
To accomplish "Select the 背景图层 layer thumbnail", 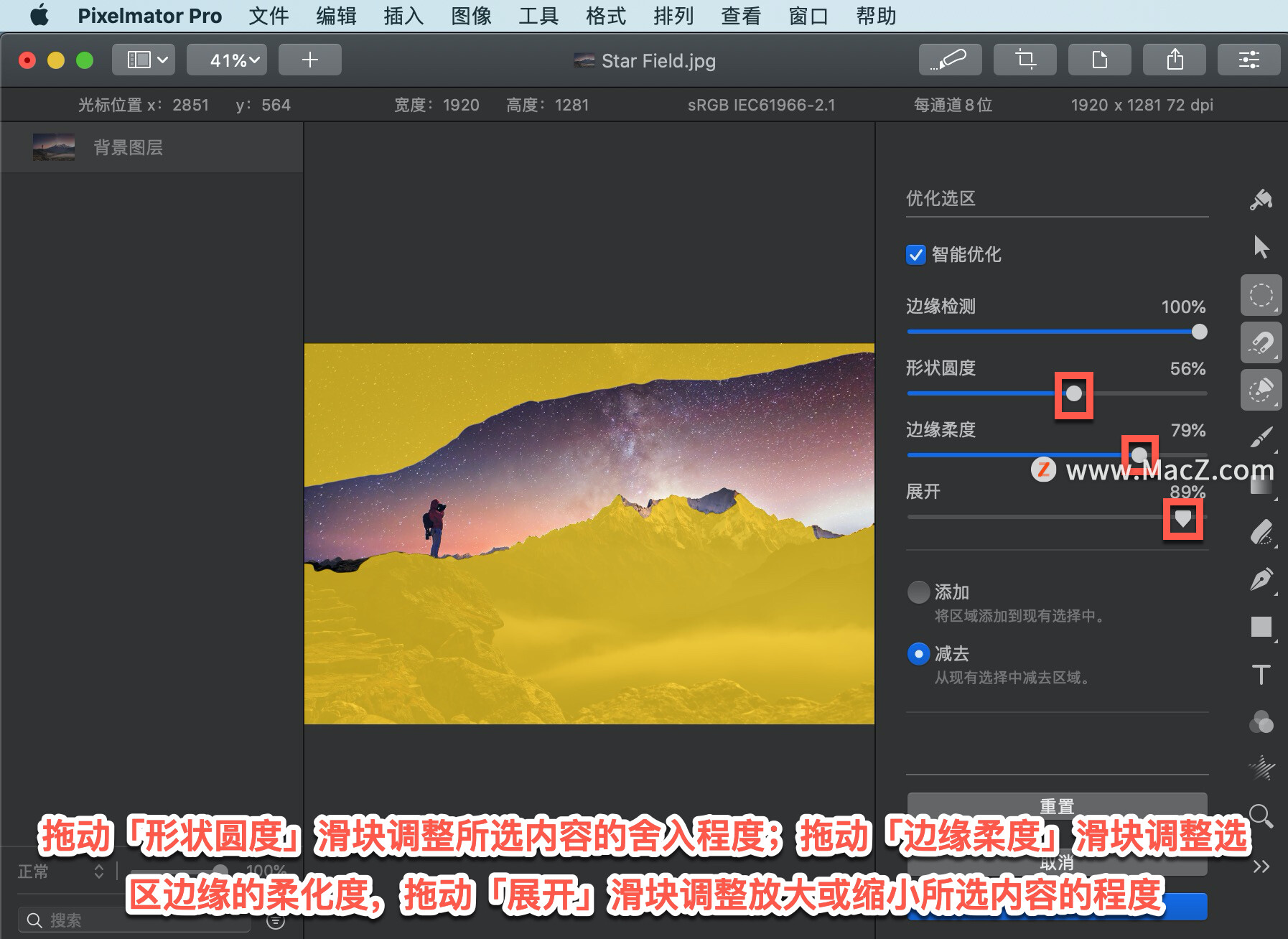I will point(52,146).
